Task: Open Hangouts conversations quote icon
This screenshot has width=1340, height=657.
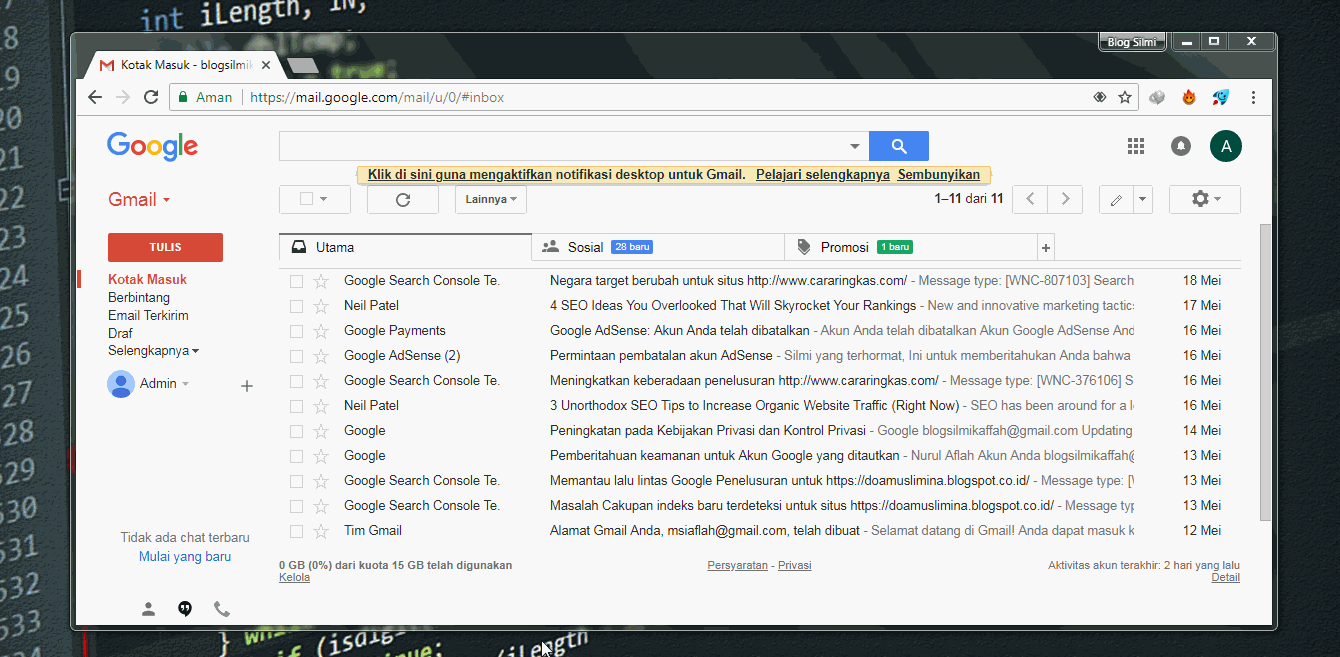Action: click(185, 608)
